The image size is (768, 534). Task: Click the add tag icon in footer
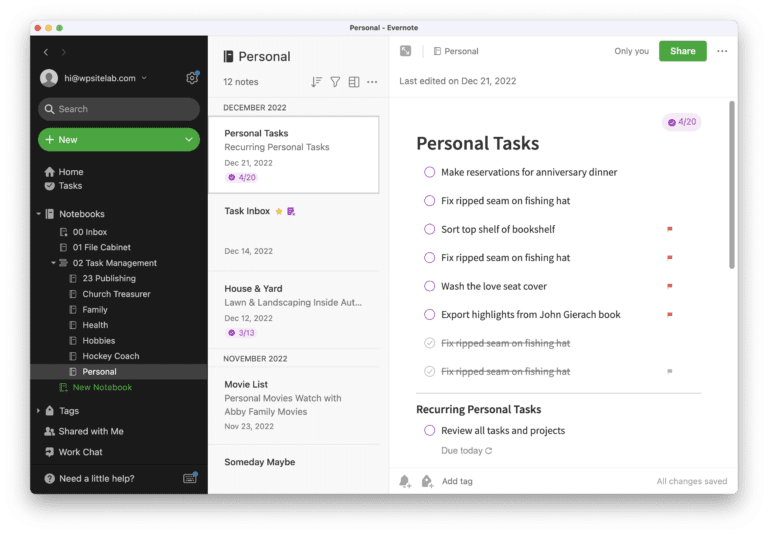427,481
